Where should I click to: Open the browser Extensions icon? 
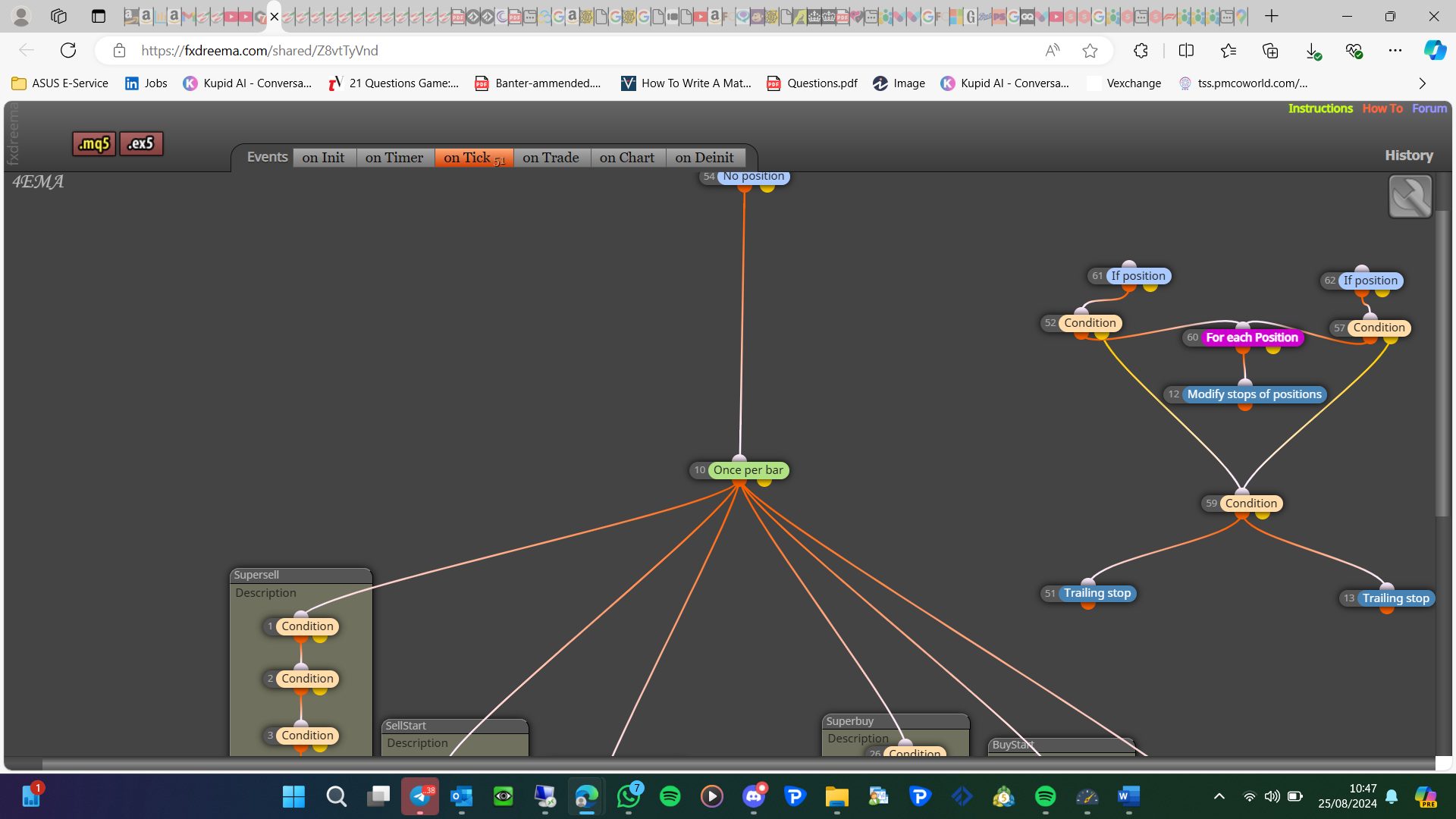tap(1141, 51)
